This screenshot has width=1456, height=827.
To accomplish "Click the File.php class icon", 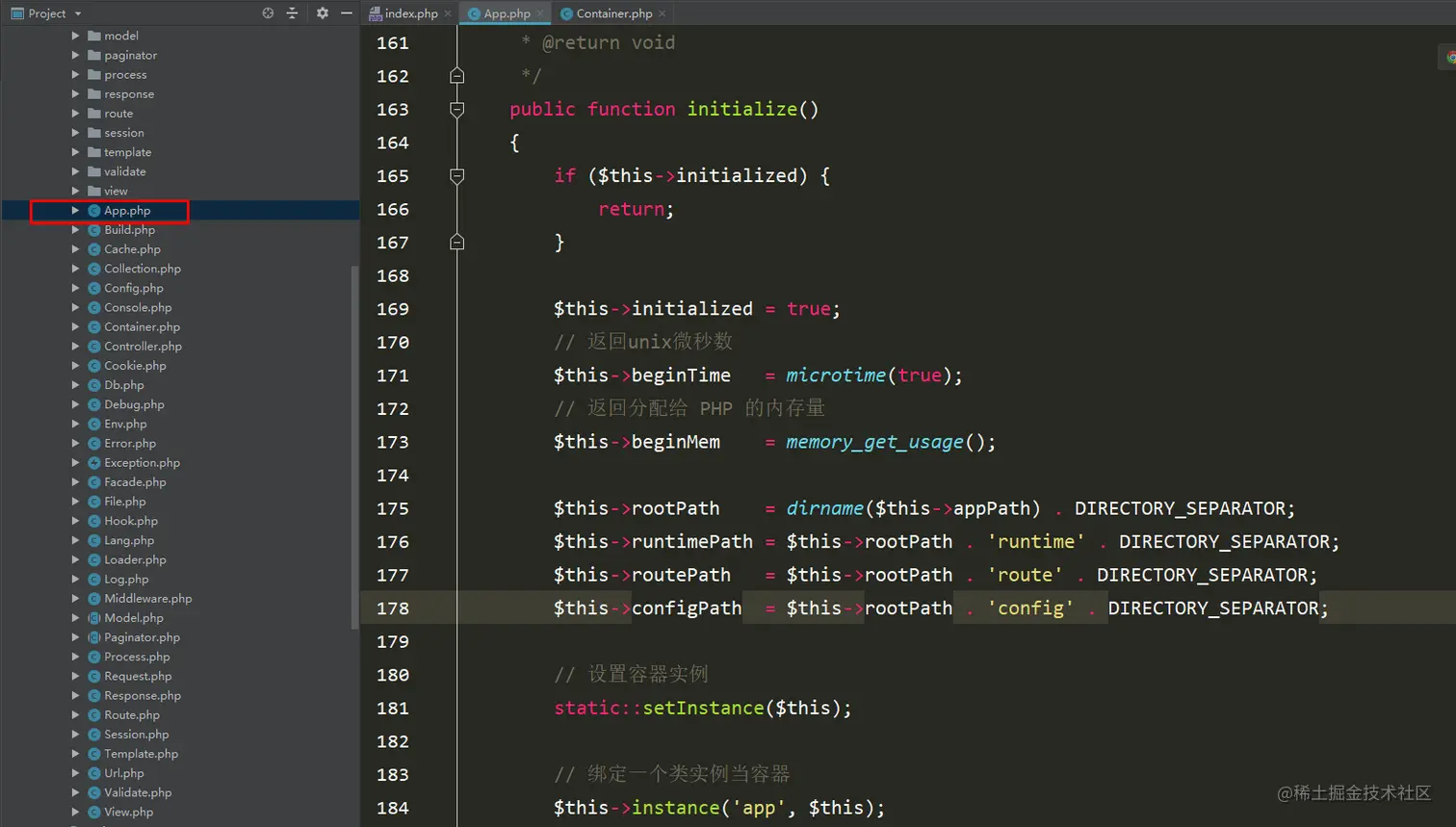I will (94, 502).
